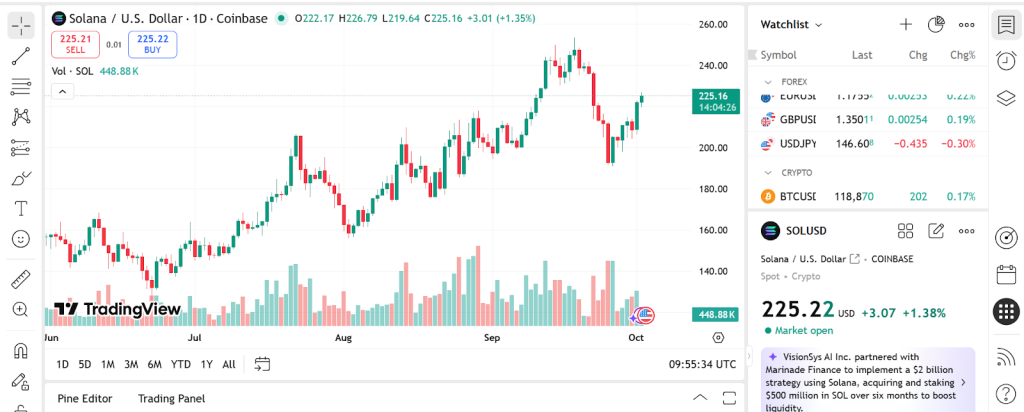This screenshot has height=412, width=1024.
Task: Open the economic Calendar panel
Action: [1006, 274]
